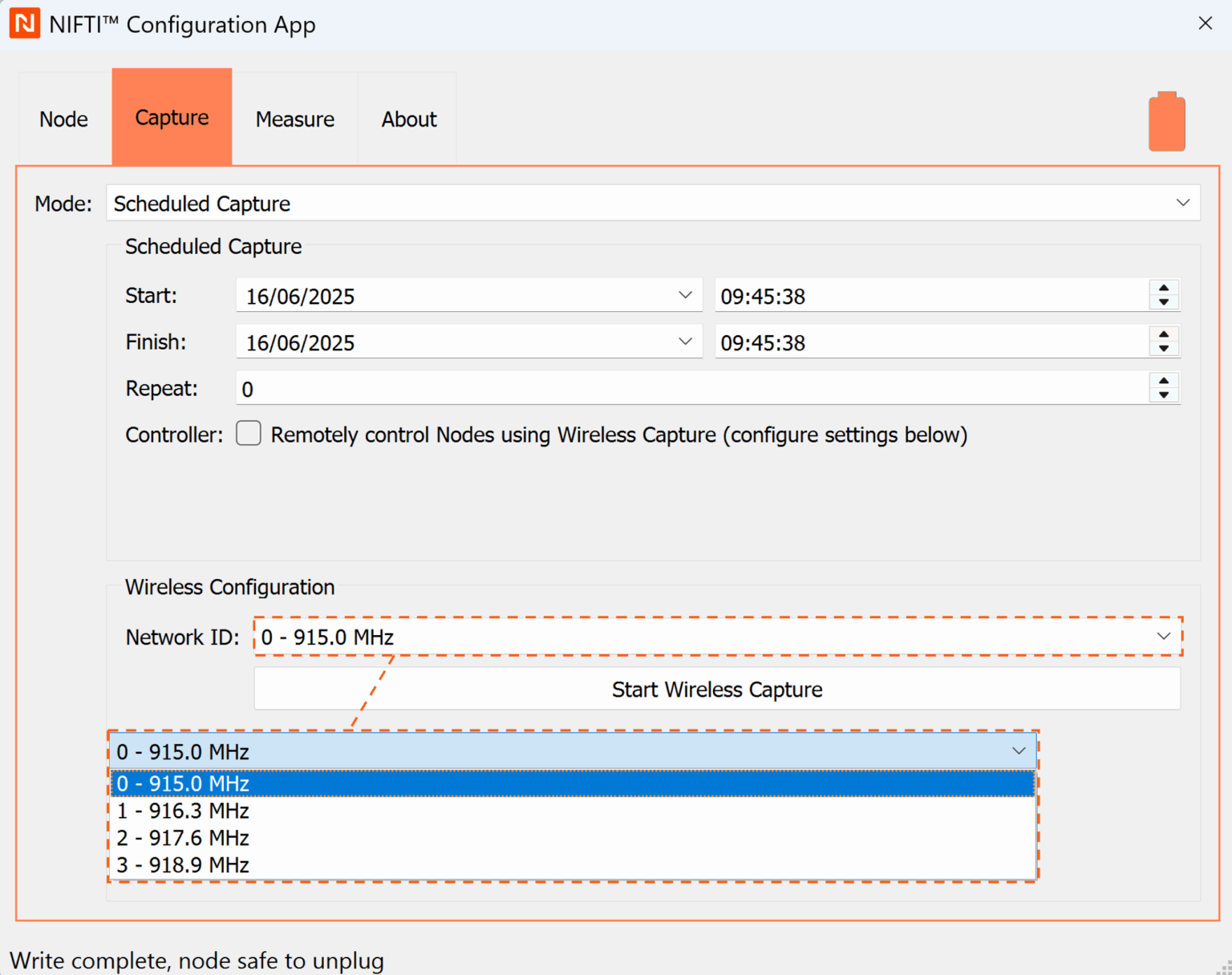Viewport: 1232px width, 975px height.
Task: Enable remote control of Nodes checkbox
Action: click(x=249, y=433)
